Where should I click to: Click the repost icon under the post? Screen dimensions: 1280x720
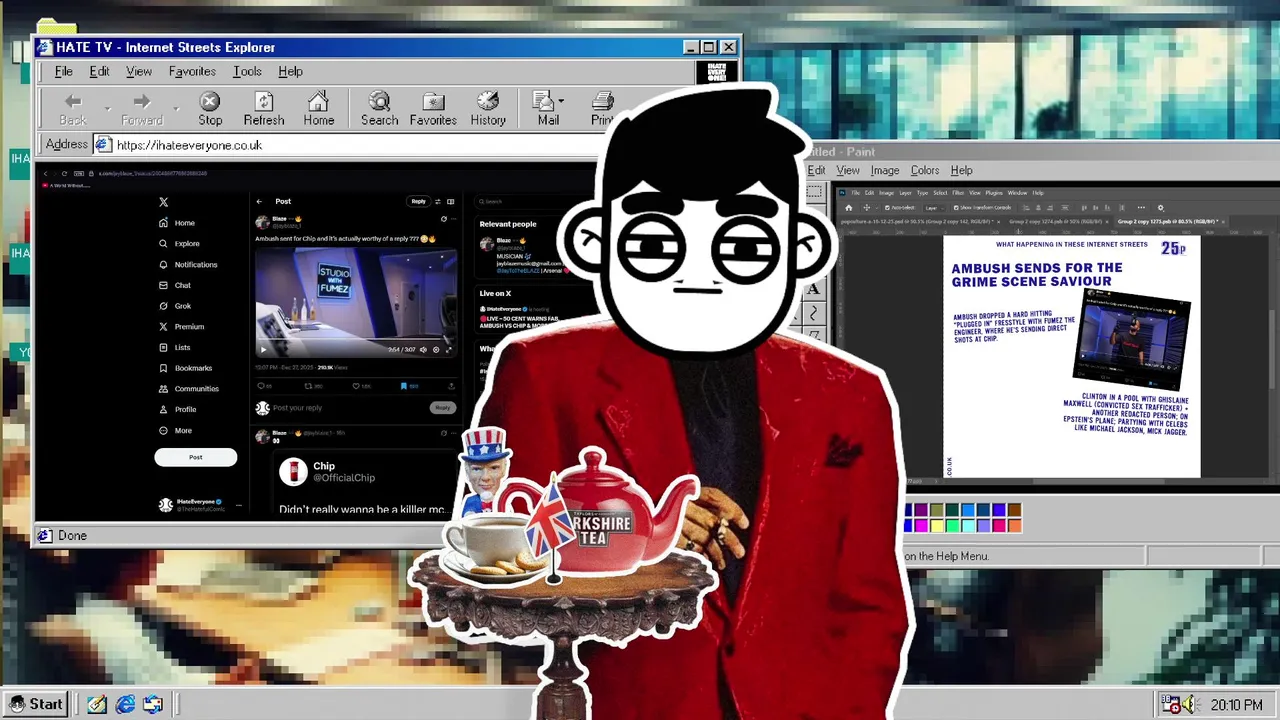(x=308, y=386)
